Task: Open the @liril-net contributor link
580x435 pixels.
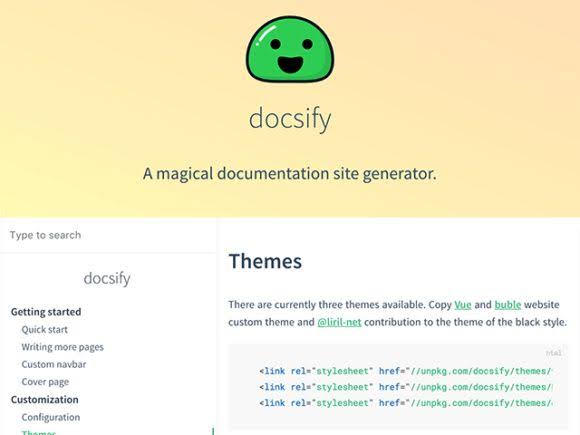Action: [x=339, y=322]
